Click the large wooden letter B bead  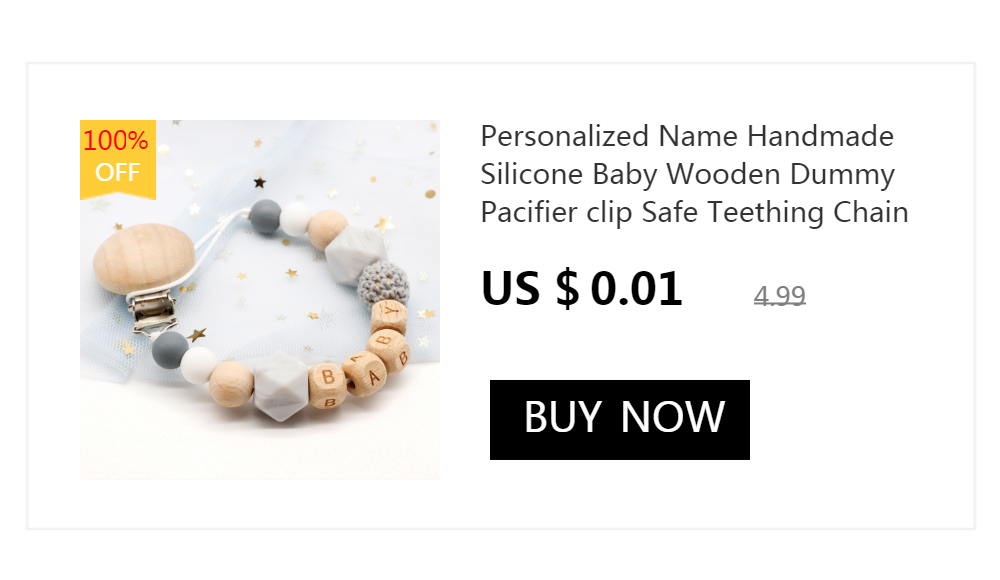328,385
